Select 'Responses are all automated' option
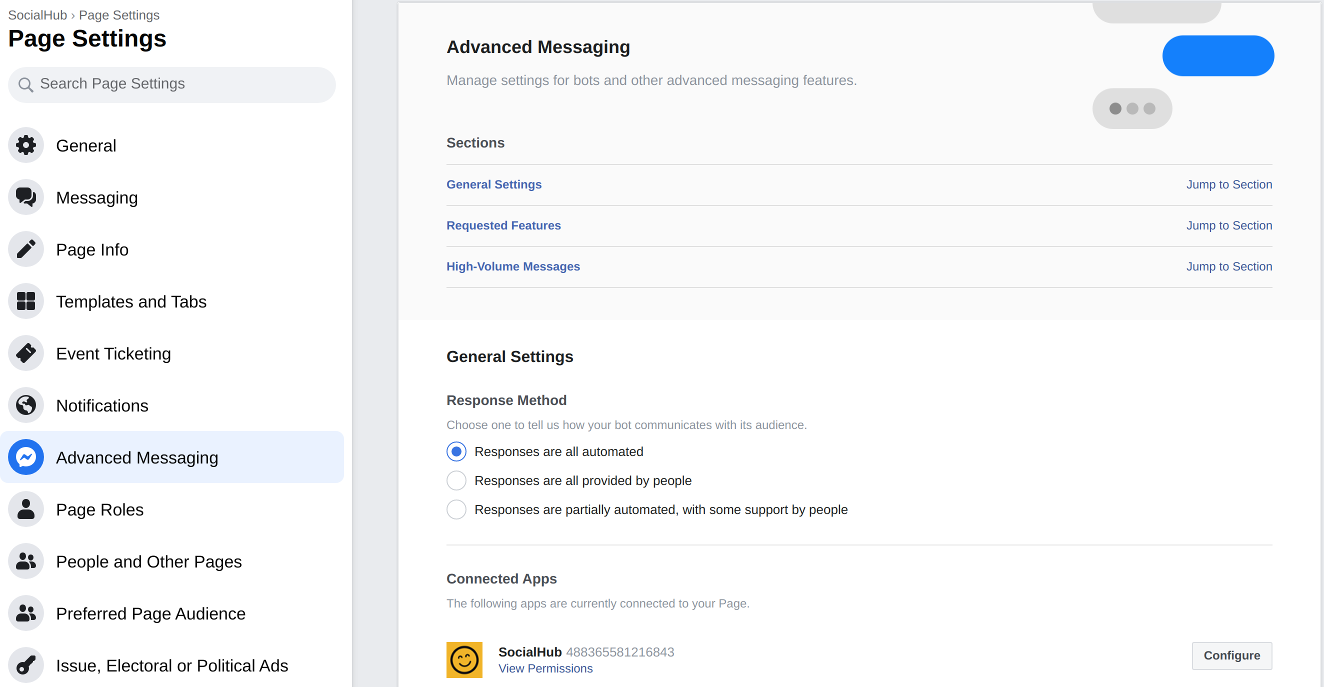 click(x=456, y=452)
